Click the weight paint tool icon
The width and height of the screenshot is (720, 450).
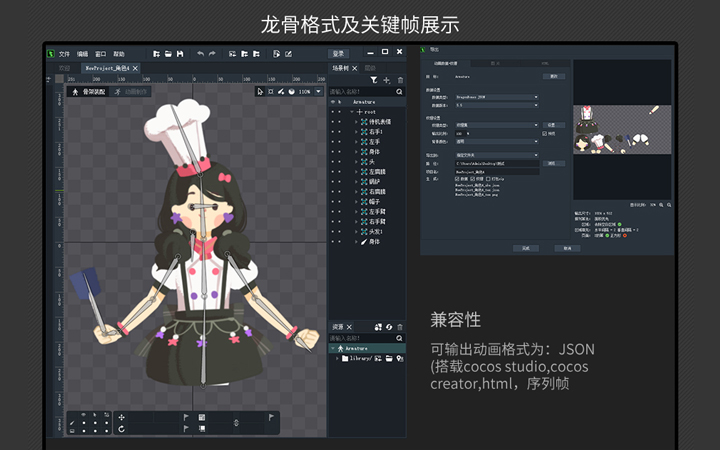281,92
